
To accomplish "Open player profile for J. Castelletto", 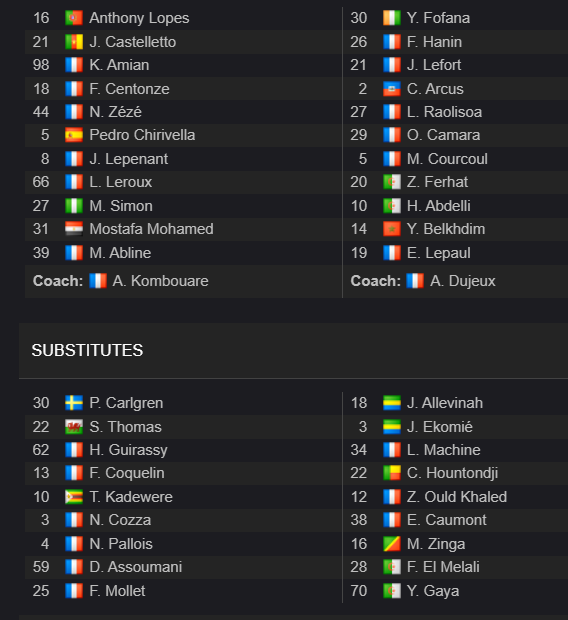I will (133, 42).
